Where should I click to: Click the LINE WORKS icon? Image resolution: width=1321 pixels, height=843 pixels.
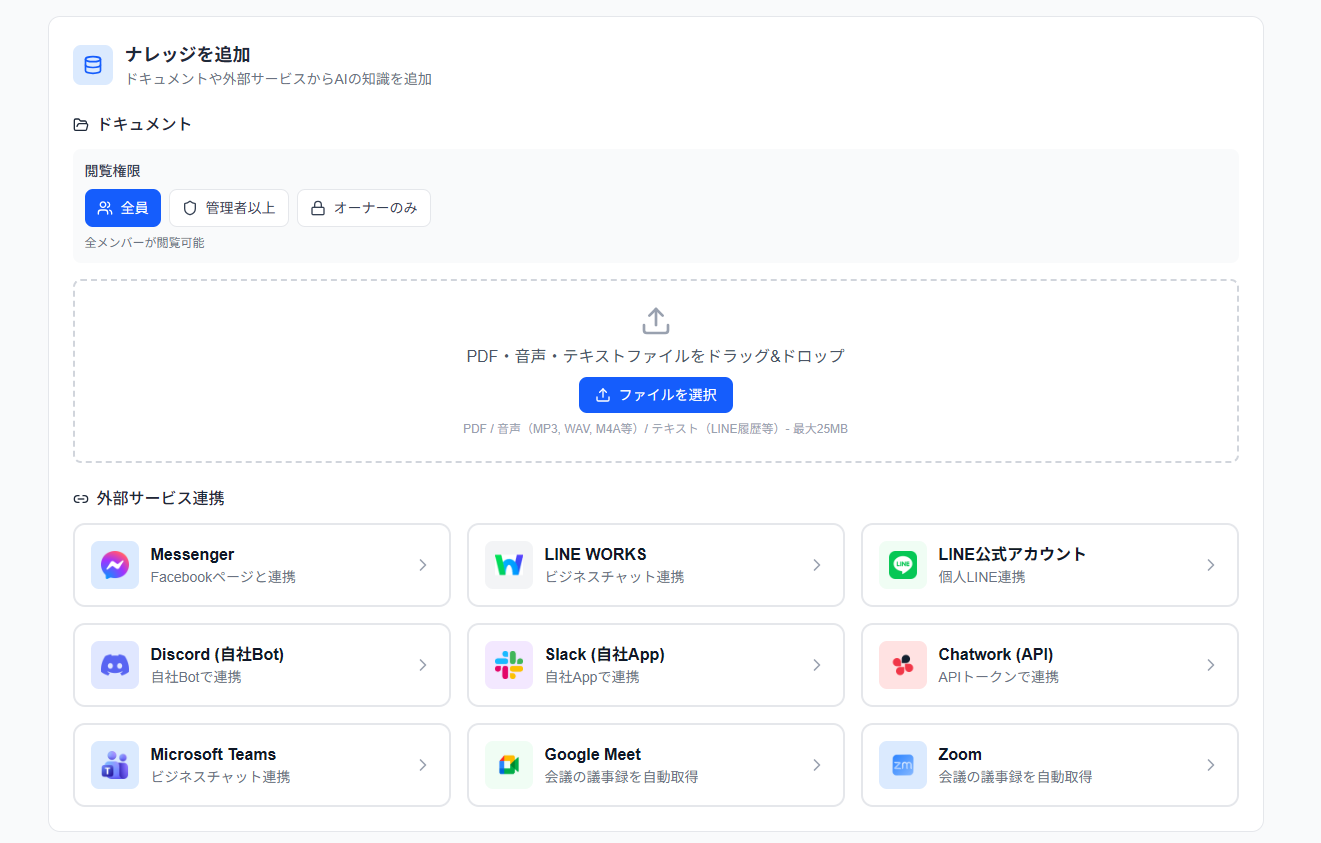pyautogui.click(x=508, y=564)
